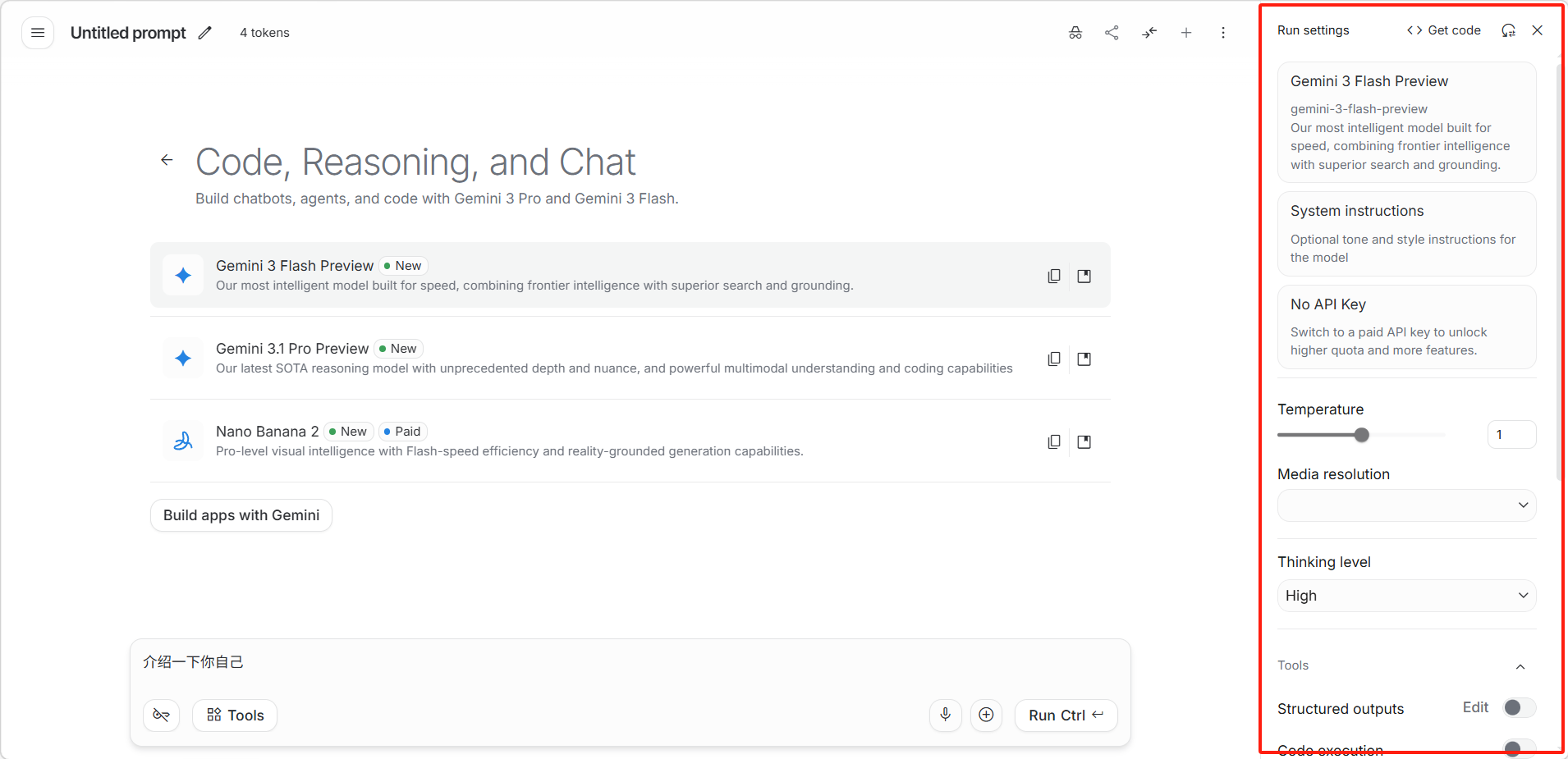
Task: Reset run settings to defaults icon
Action: (x=1509, y=30)
